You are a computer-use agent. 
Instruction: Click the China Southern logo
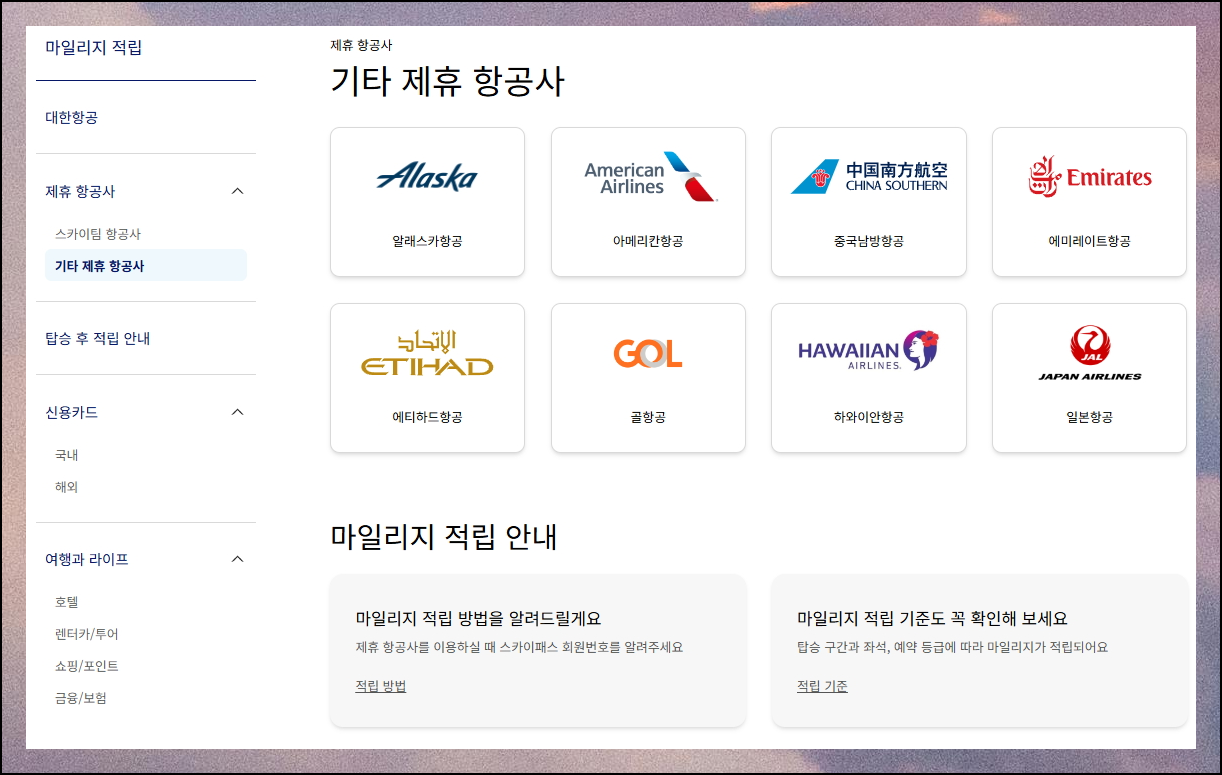click(869, 177)
